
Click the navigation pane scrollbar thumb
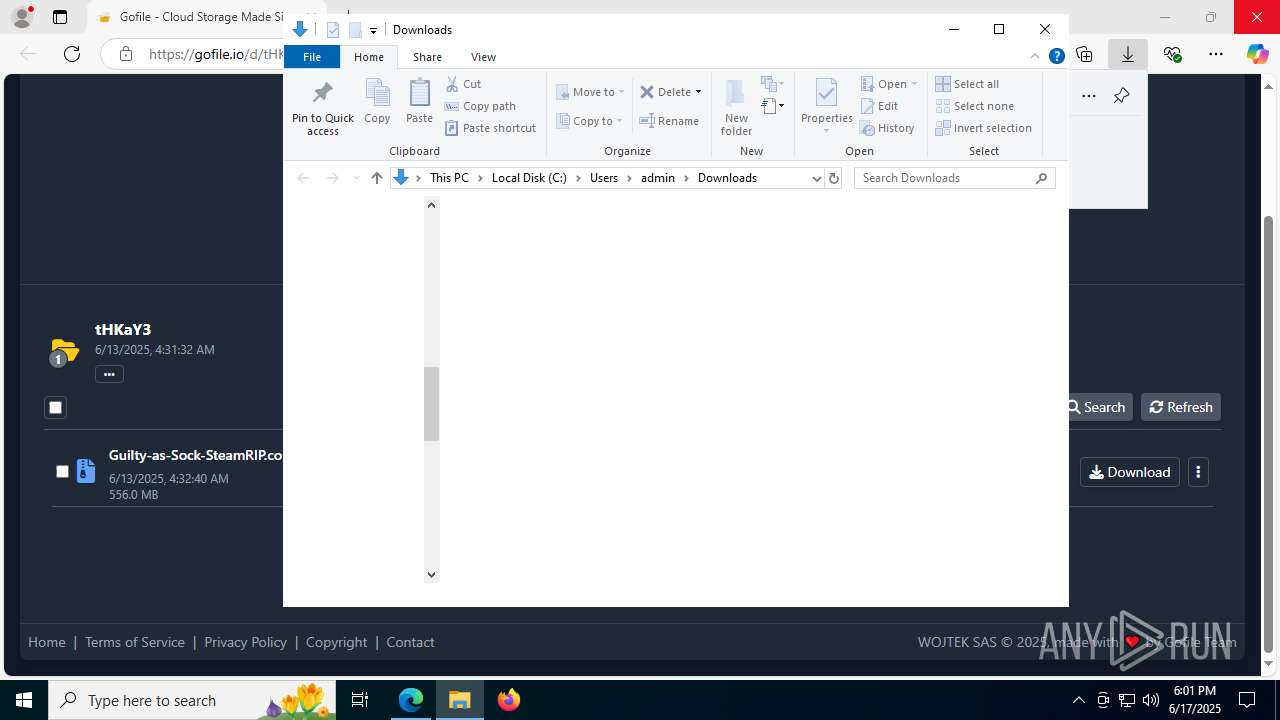(x=431, y=404)
